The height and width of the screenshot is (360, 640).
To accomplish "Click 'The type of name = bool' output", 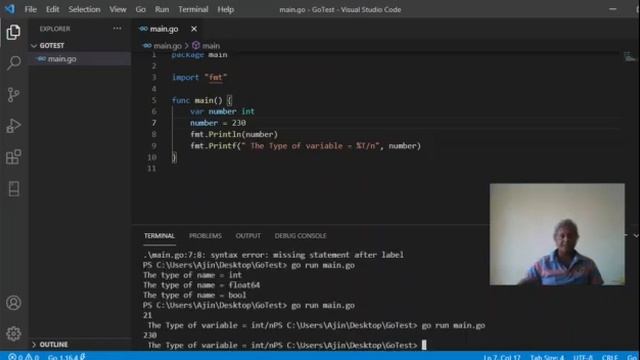I will click(195, 295).
